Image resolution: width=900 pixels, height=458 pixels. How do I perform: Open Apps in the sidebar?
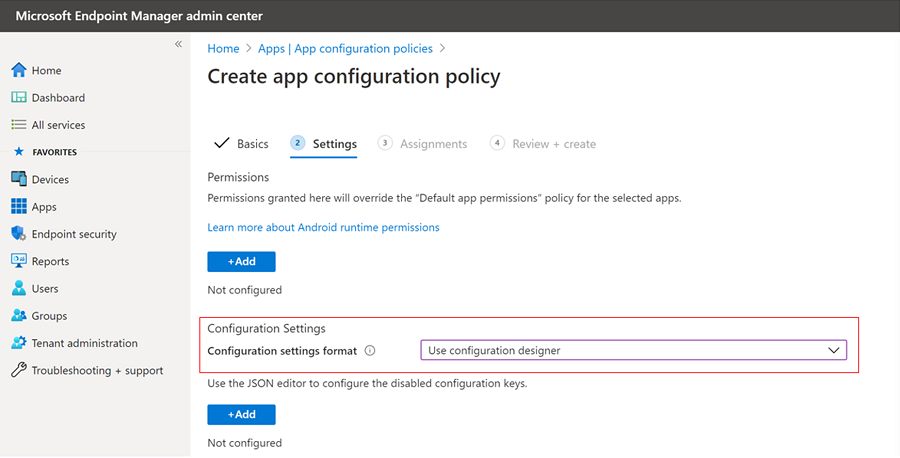(x=44, y=207)
